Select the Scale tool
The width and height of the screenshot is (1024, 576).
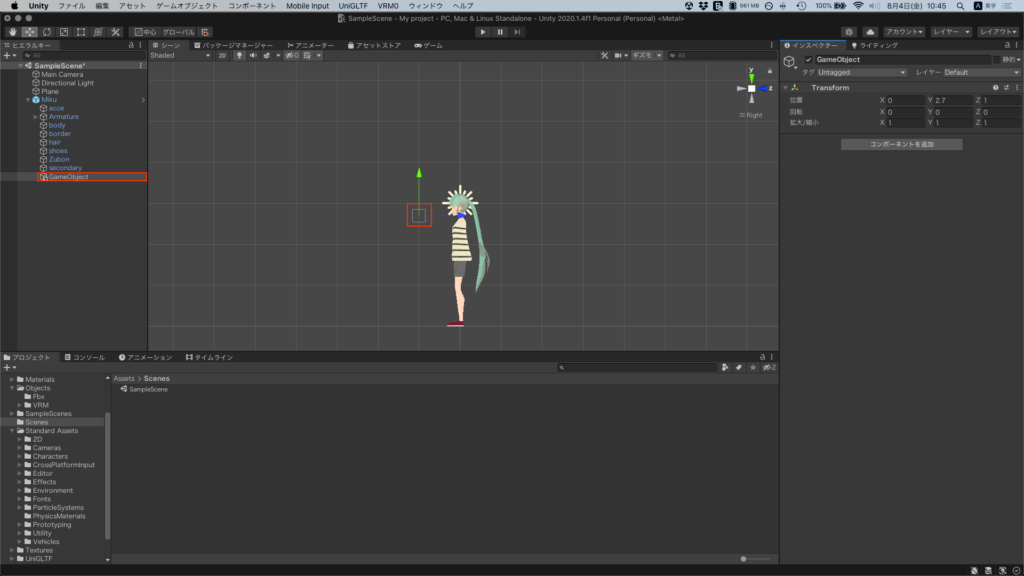click(63, 32)
